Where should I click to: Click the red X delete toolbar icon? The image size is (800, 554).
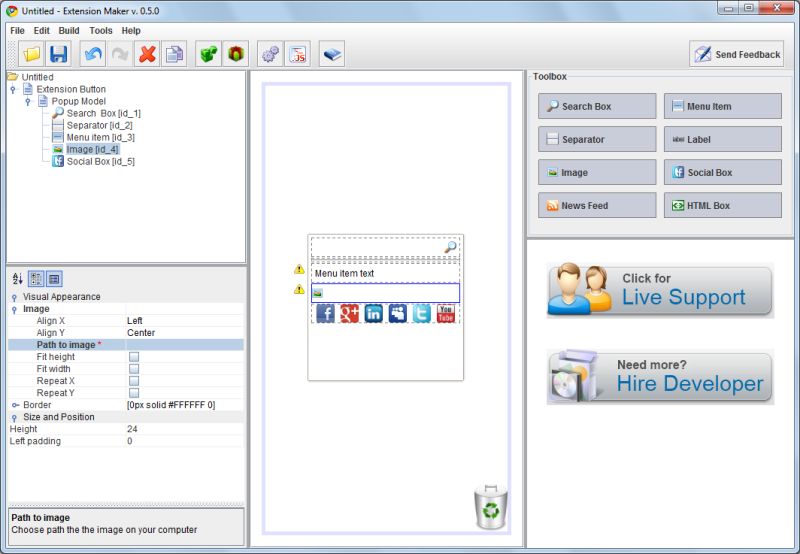pos(147,54)
